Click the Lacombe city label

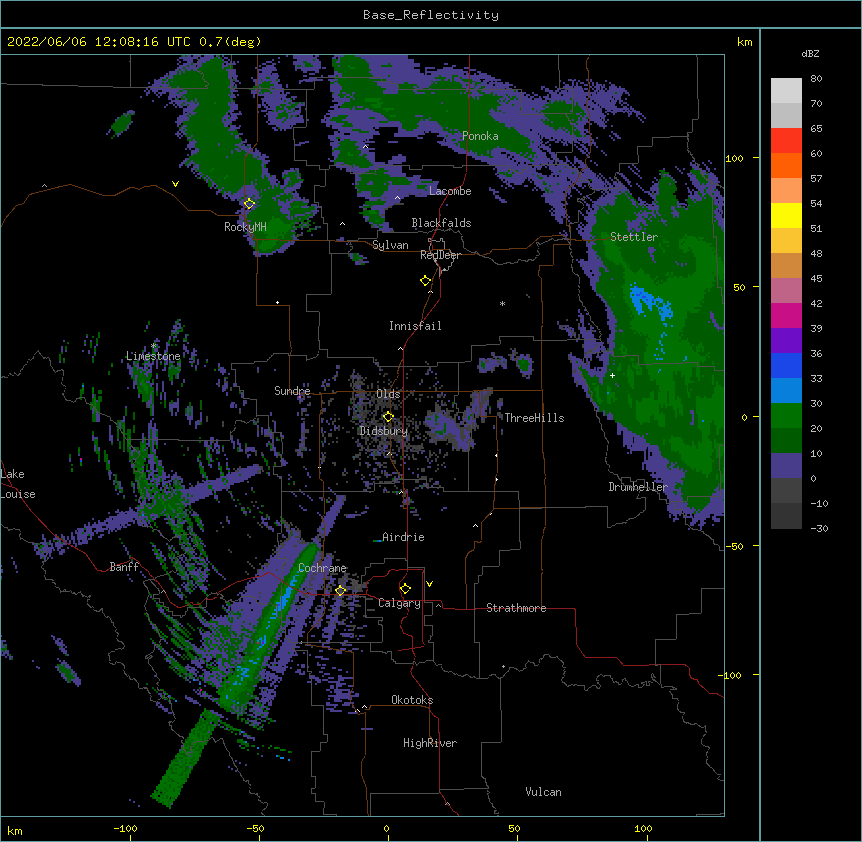[x=450, y=191]
